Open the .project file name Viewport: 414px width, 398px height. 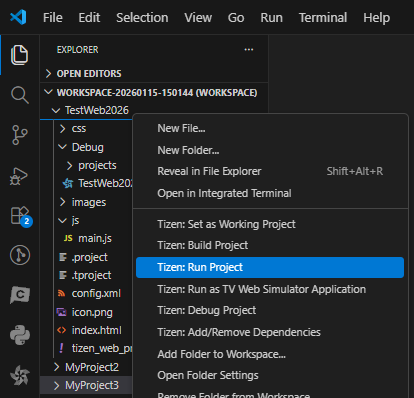tap(89, 257)
